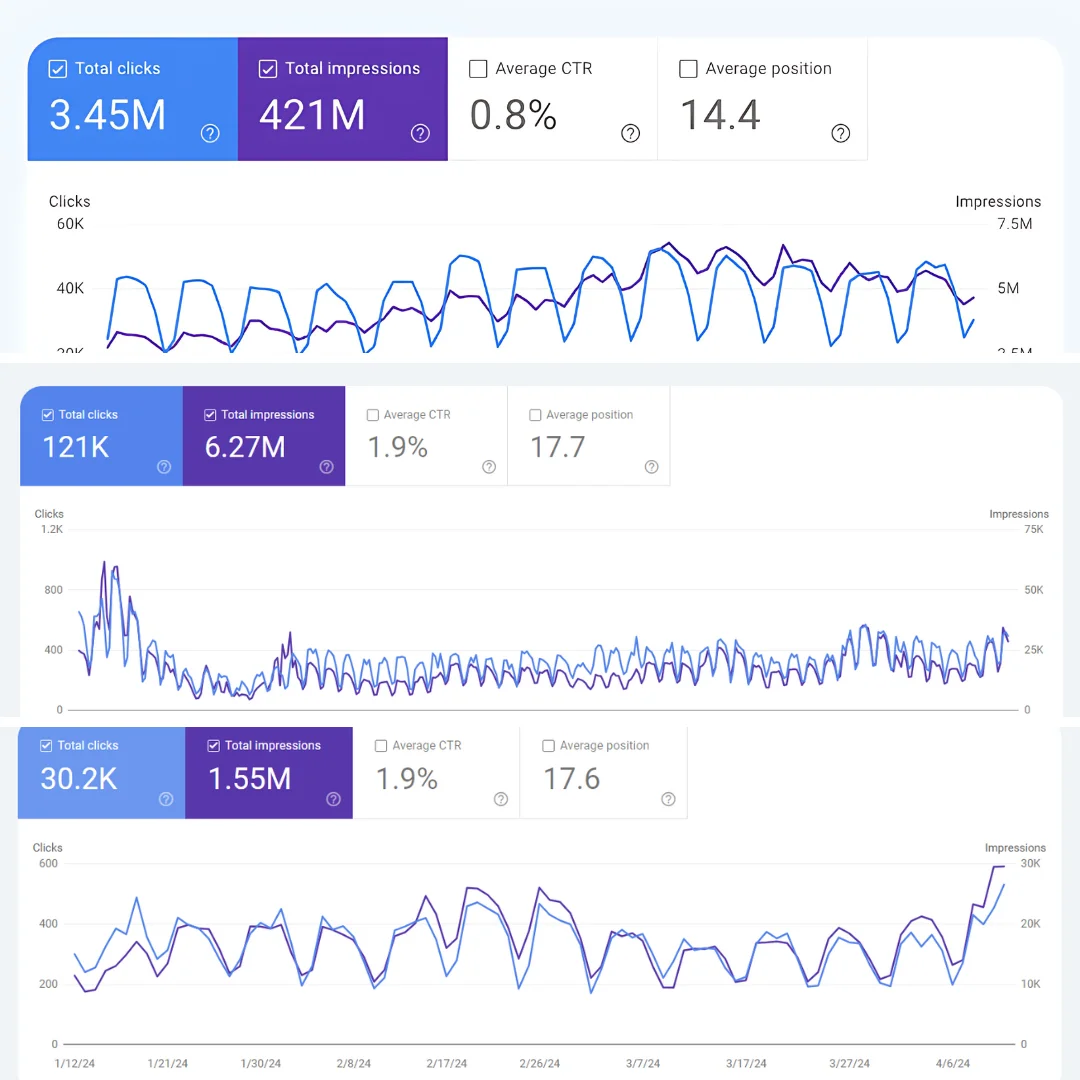Click help icon on 0.8% Average CTR card
This screenshot has width=1080, height=1080.
tap(630, 133)
